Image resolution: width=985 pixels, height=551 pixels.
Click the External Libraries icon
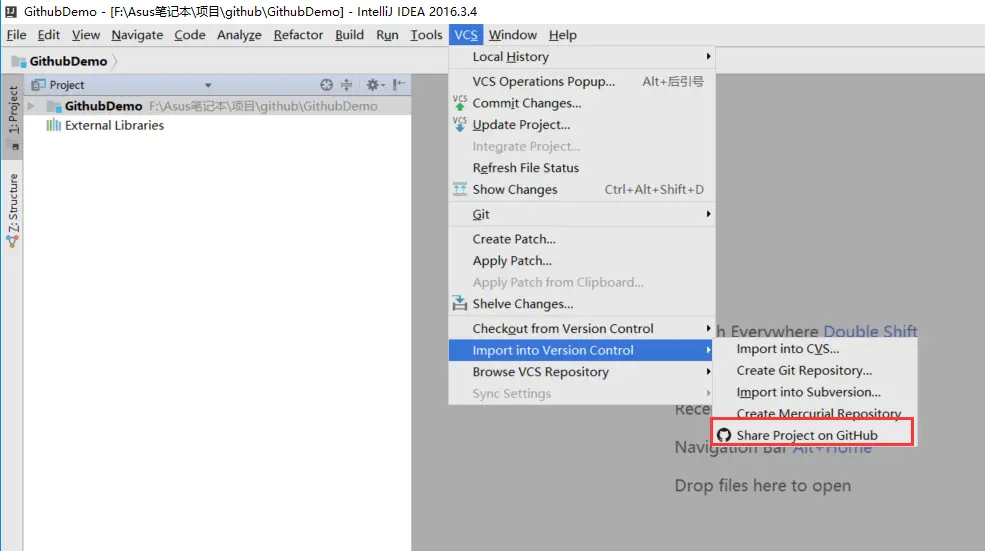tap(53, 125)
